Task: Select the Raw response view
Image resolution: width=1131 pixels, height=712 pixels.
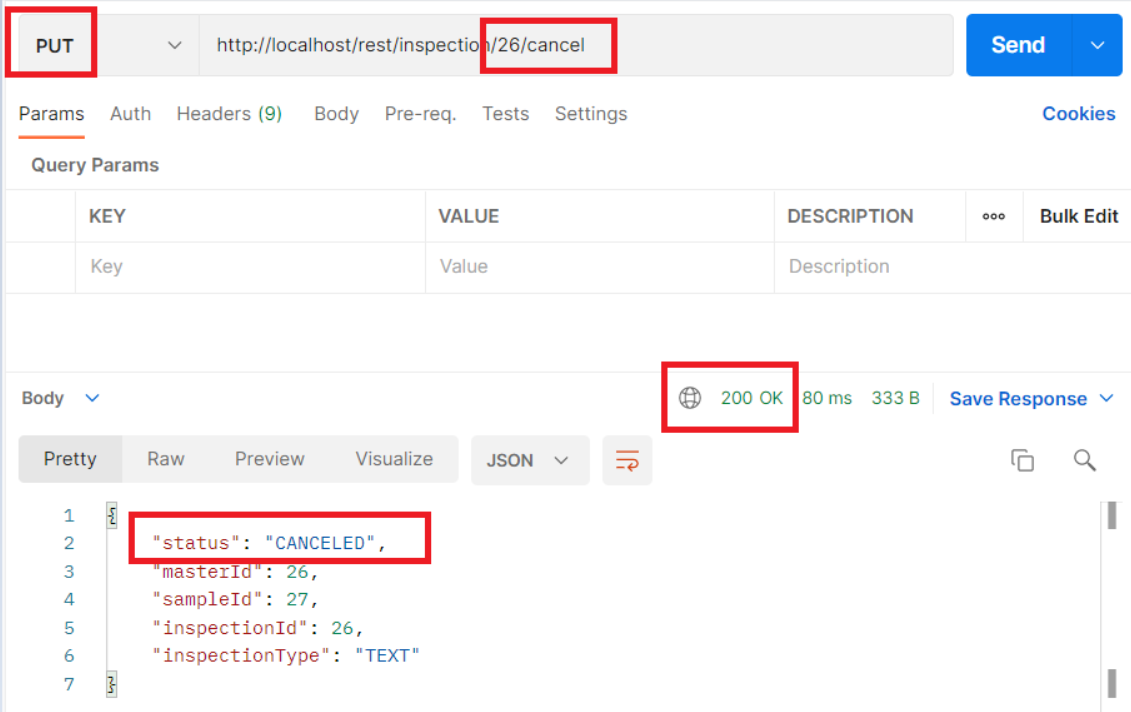Action: pyautogui.click(x=166, y=459)
